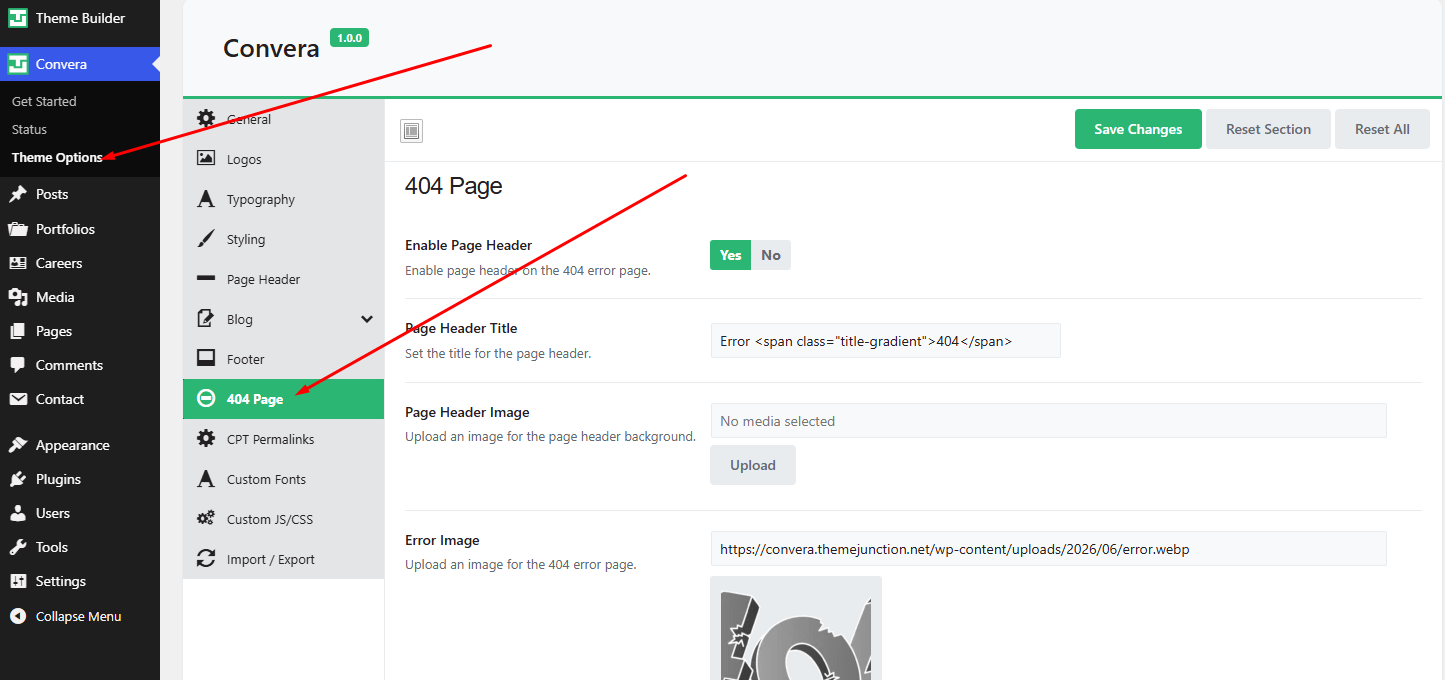Click the Theme Builder icon in sidebar
The image size is (1445, 680).
pyautogui.click(x=18, y=18)
